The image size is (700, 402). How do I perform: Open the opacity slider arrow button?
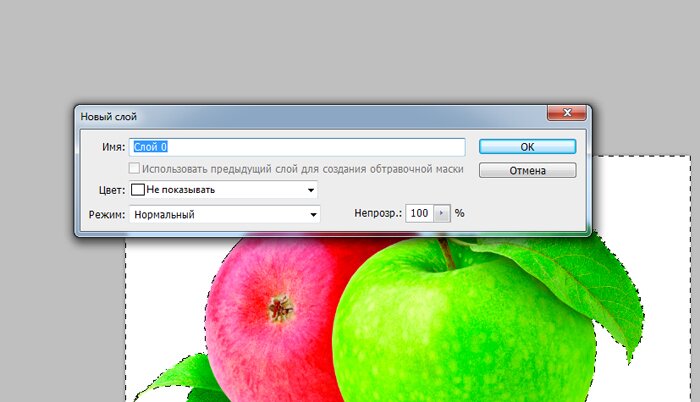pos(442,213)
